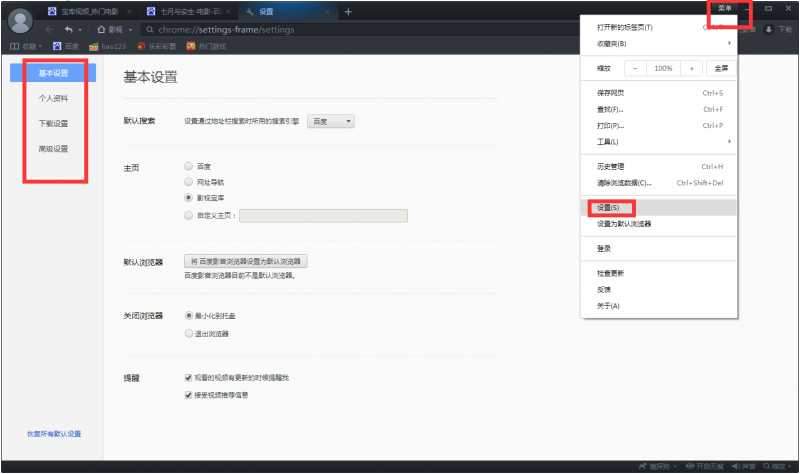This screenshot has height=474, width=800.
Task: Open 高级设置 in the sidebar
Action: (x=53, y=148)
